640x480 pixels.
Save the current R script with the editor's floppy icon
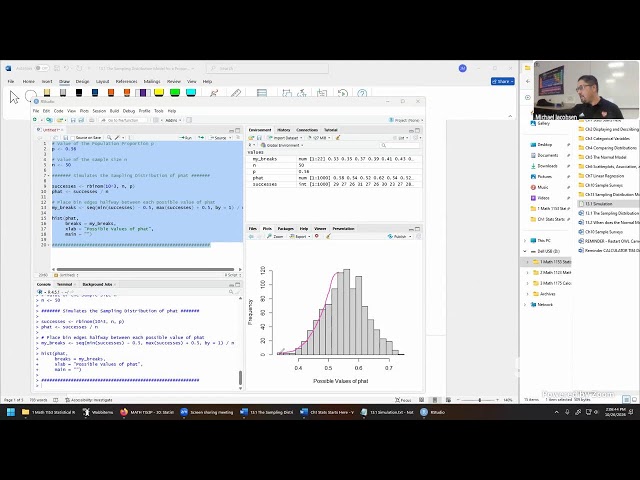(x=65, y=138)
